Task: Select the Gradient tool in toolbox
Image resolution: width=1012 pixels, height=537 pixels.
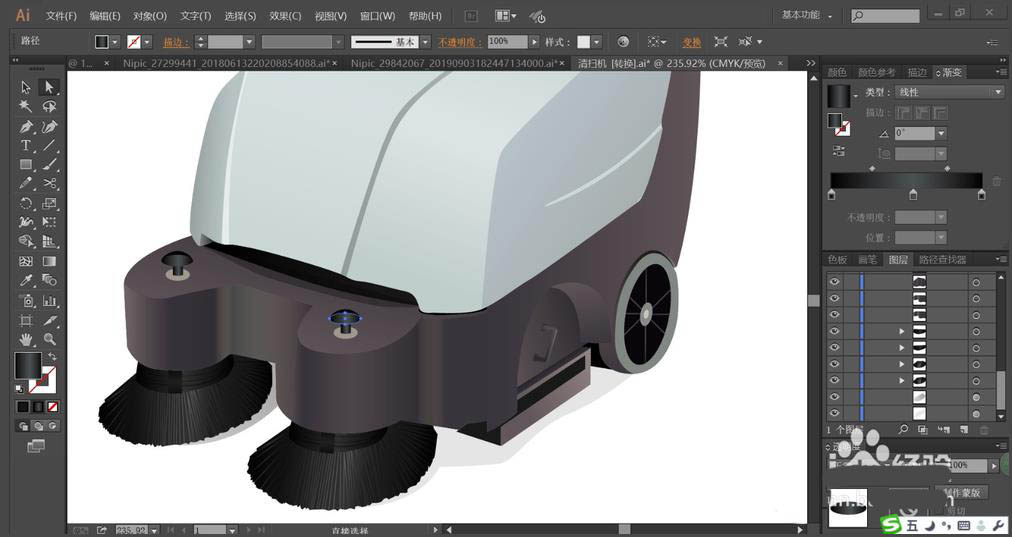Action: coord(49,261)
